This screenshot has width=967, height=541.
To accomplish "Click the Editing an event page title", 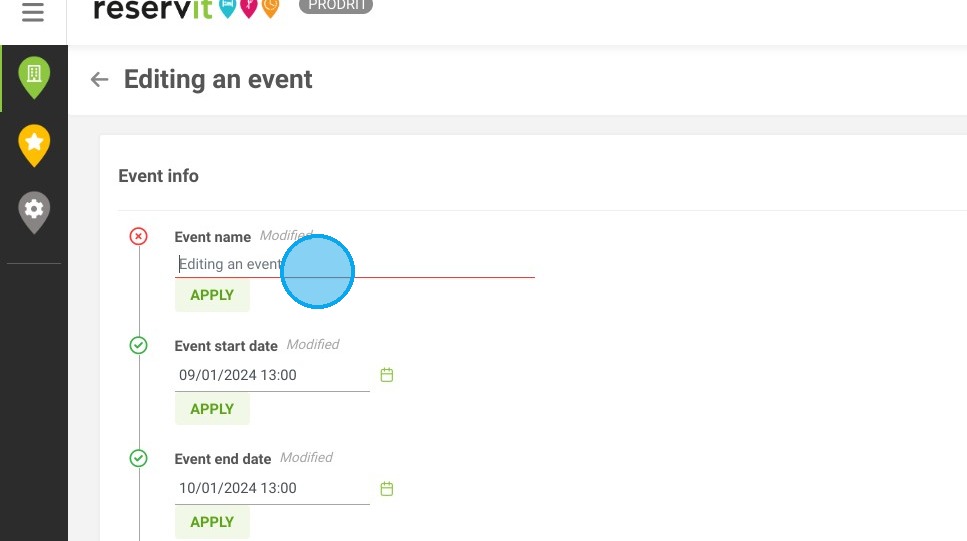I will coord(218,80).
